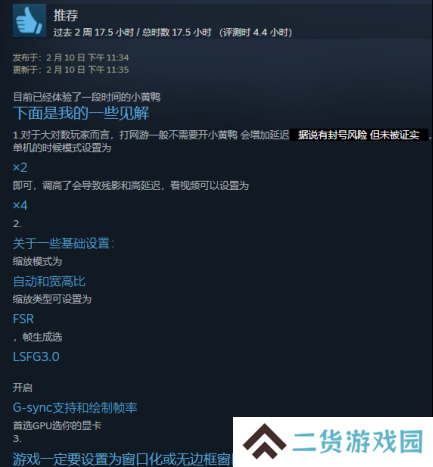This screenshot has width=433, height=467.
Task: Click the ×2 mode heading
Action: [x=20, y=167]
